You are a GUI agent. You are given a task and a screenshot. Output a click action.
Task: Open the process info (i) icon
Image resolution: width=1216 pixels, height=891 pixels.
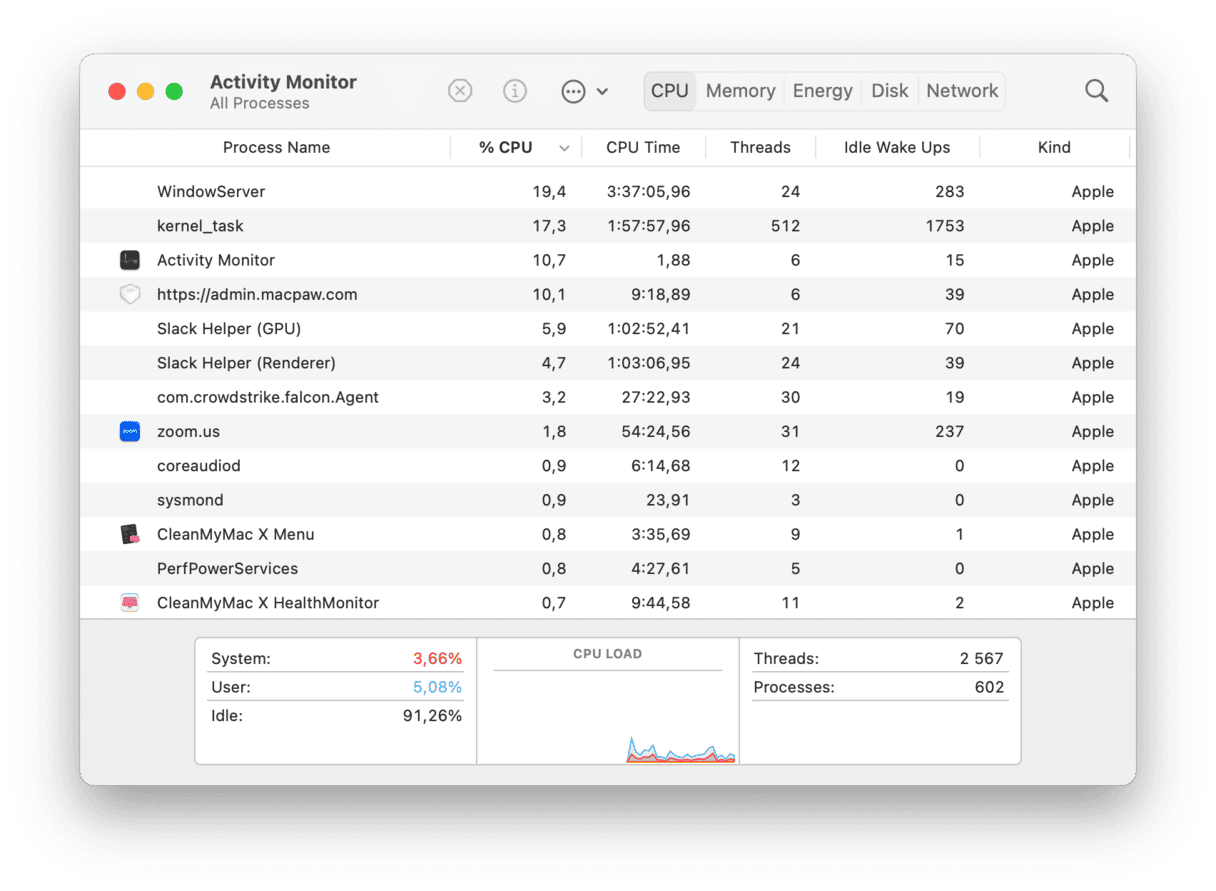(x=515, y=91)
